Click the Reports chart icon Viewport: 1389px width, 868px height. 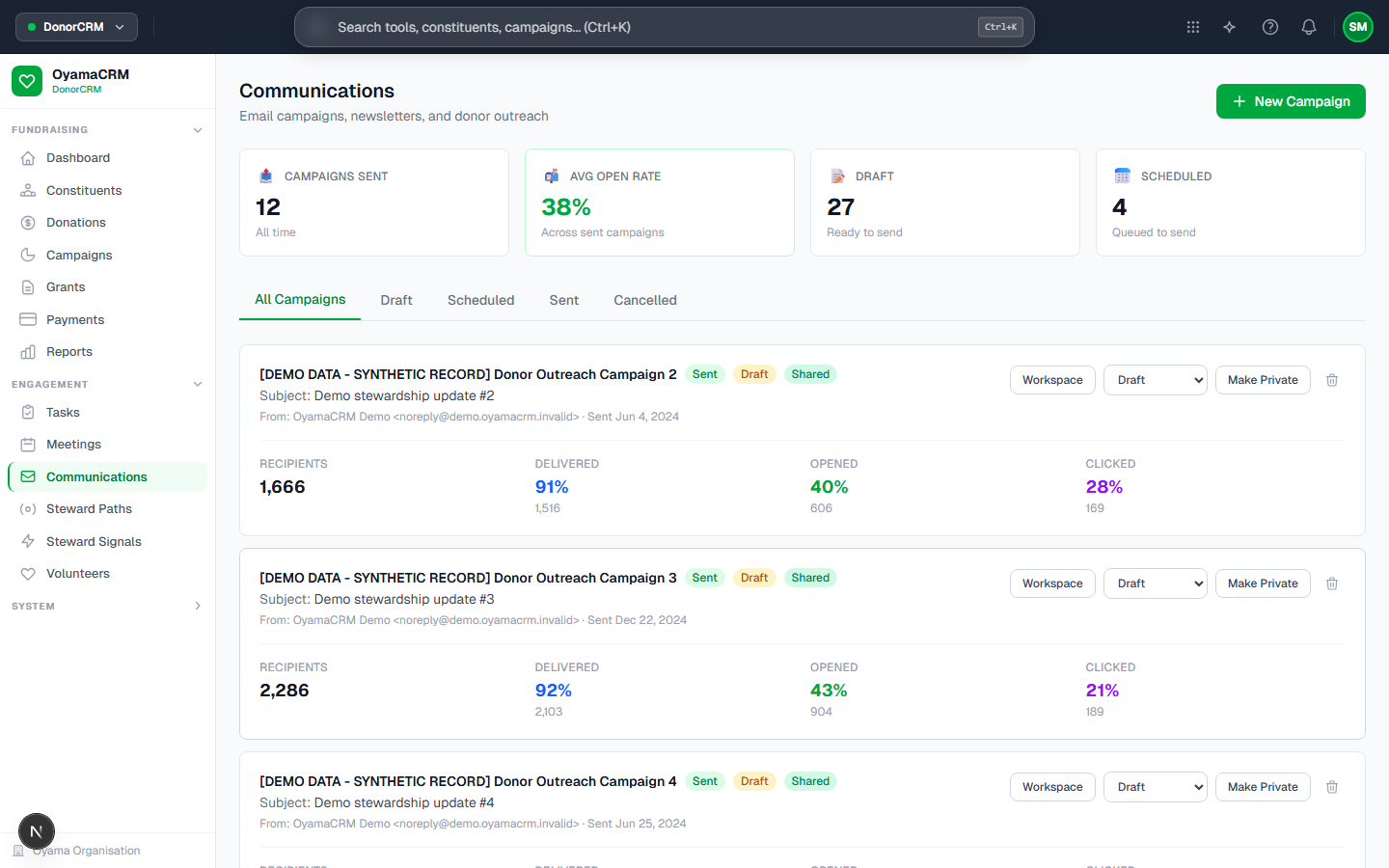tap(28, 352)
